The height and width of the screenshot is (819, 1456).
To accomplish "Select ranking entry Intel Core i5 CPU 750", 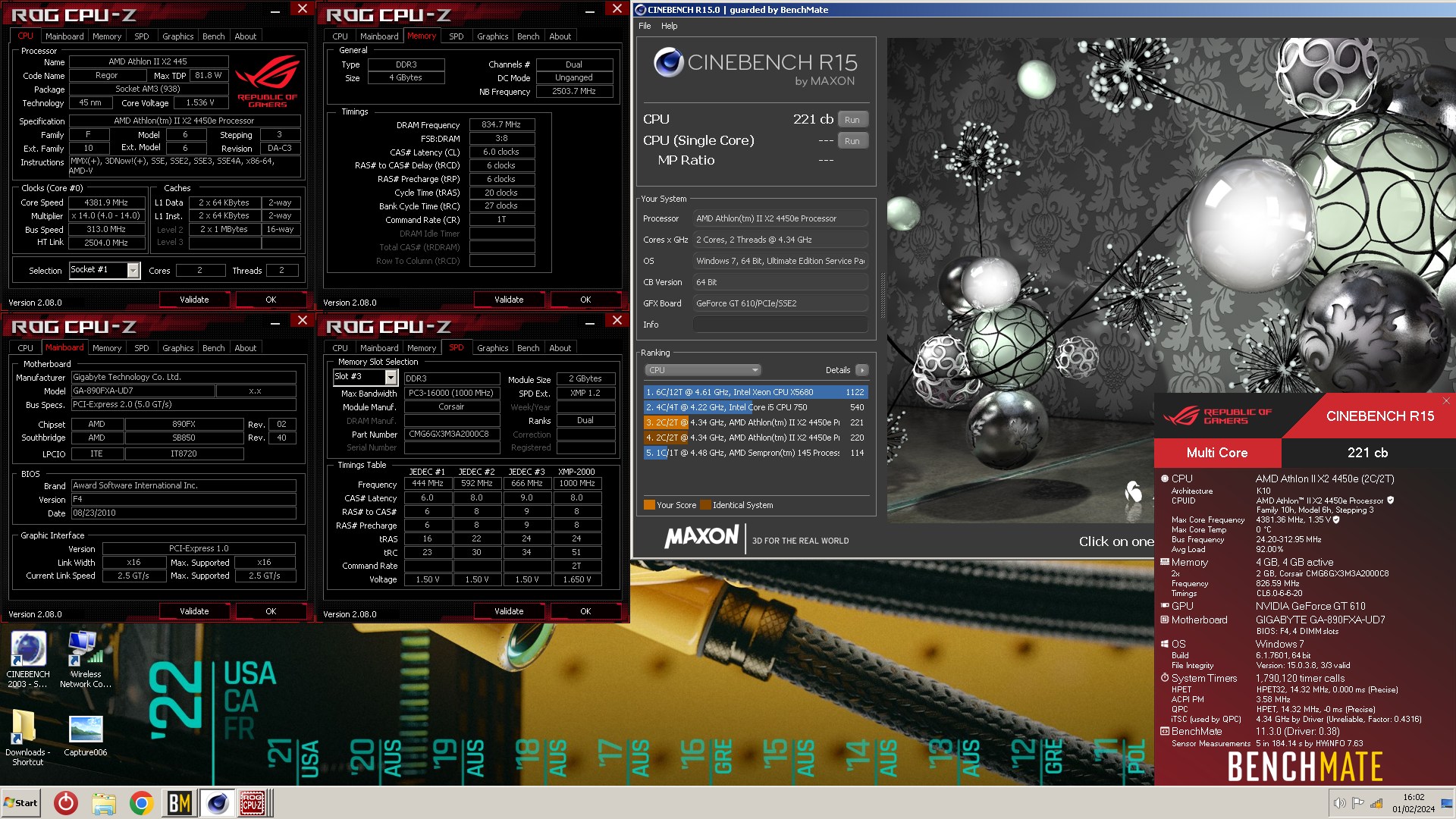I will [755, 407].
